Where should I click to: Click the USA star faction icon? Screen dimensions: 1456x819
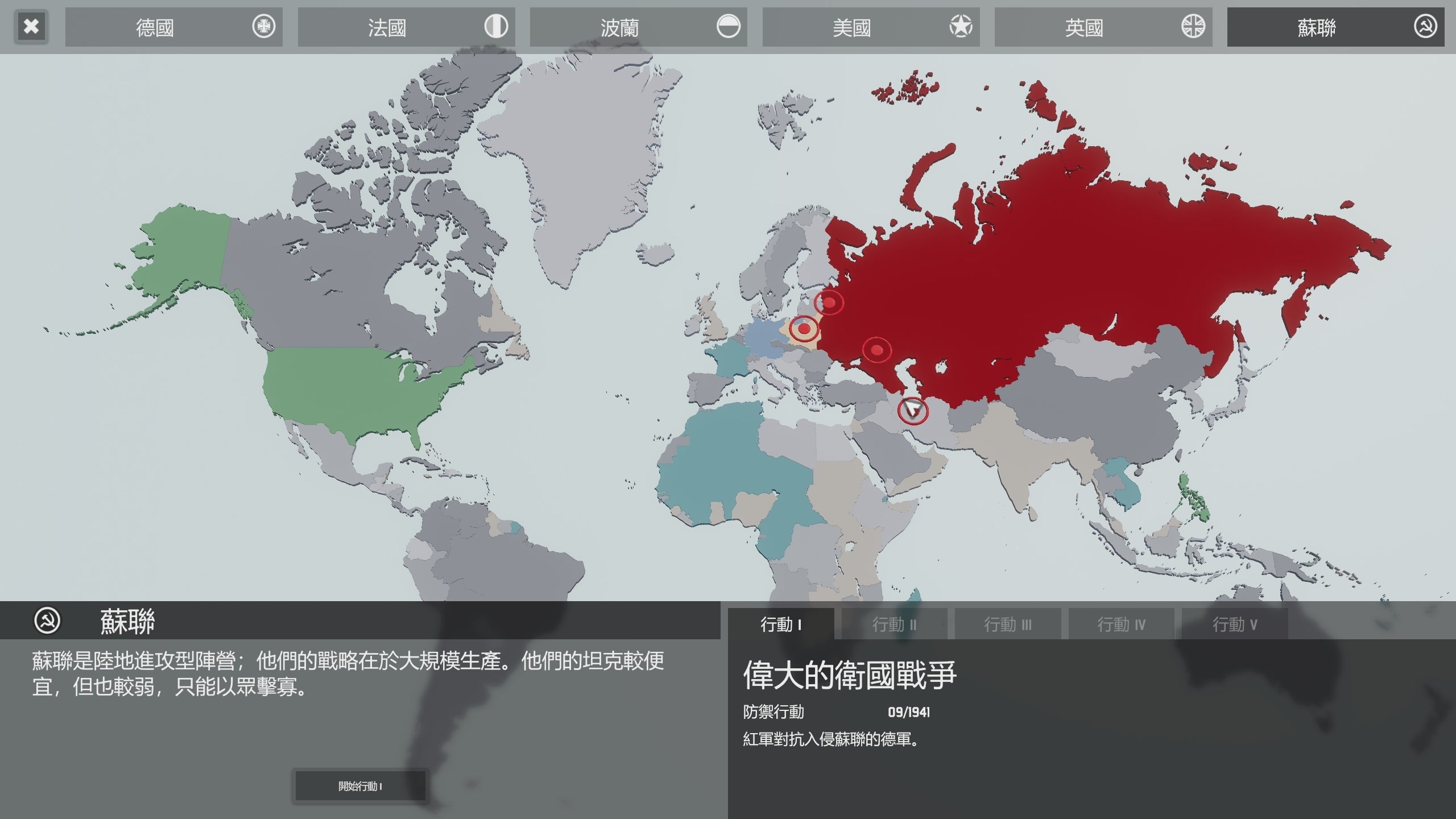tap(961, 27)
